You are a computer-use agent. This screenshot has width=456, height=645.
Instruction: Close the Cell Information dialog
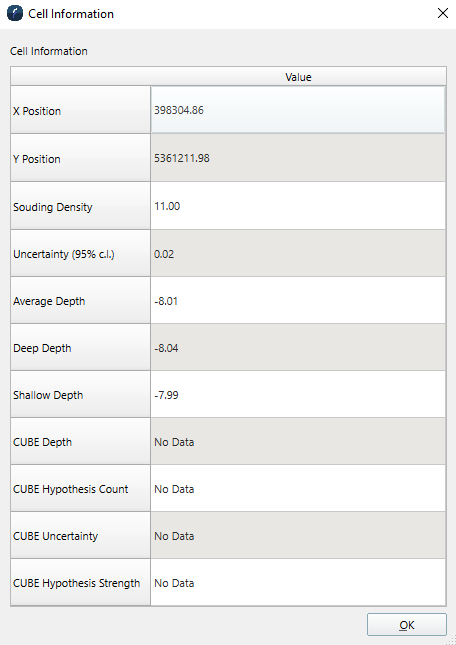pos(442,13)
